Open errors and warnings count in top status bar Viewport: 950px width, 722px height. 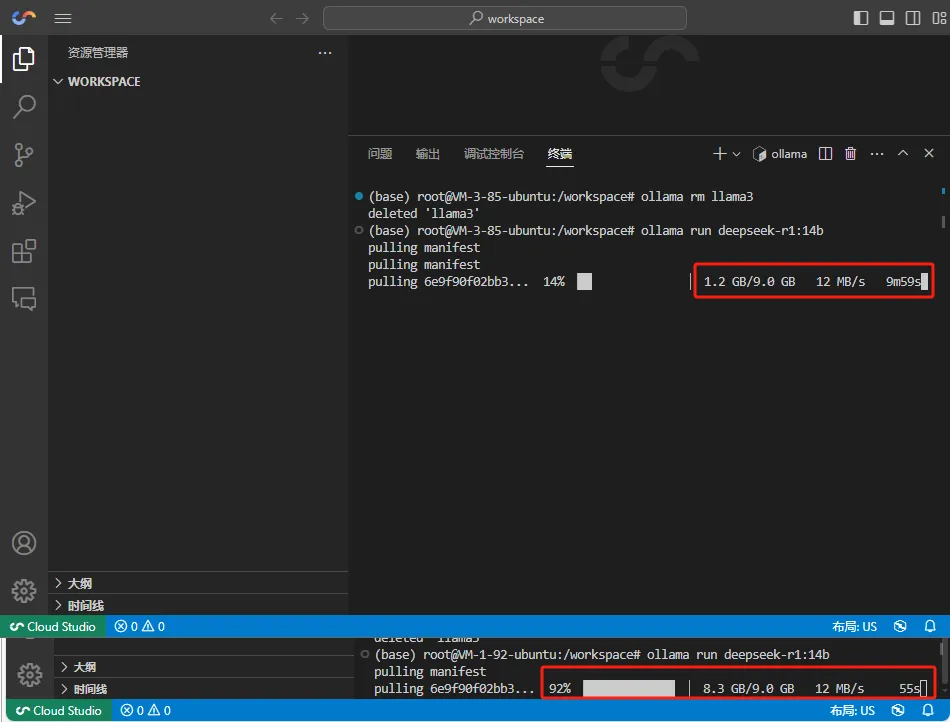click(140, 626)
